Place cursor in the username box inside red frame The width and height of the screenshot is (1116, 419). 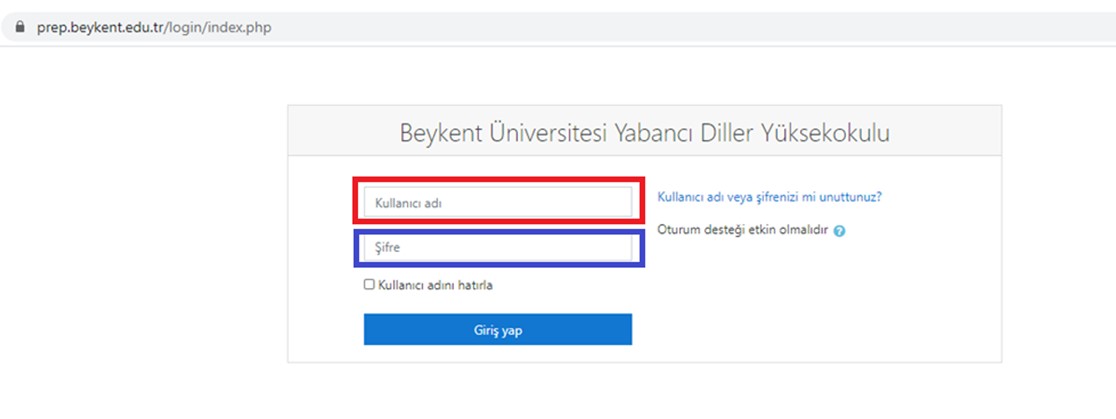[498, 202]
